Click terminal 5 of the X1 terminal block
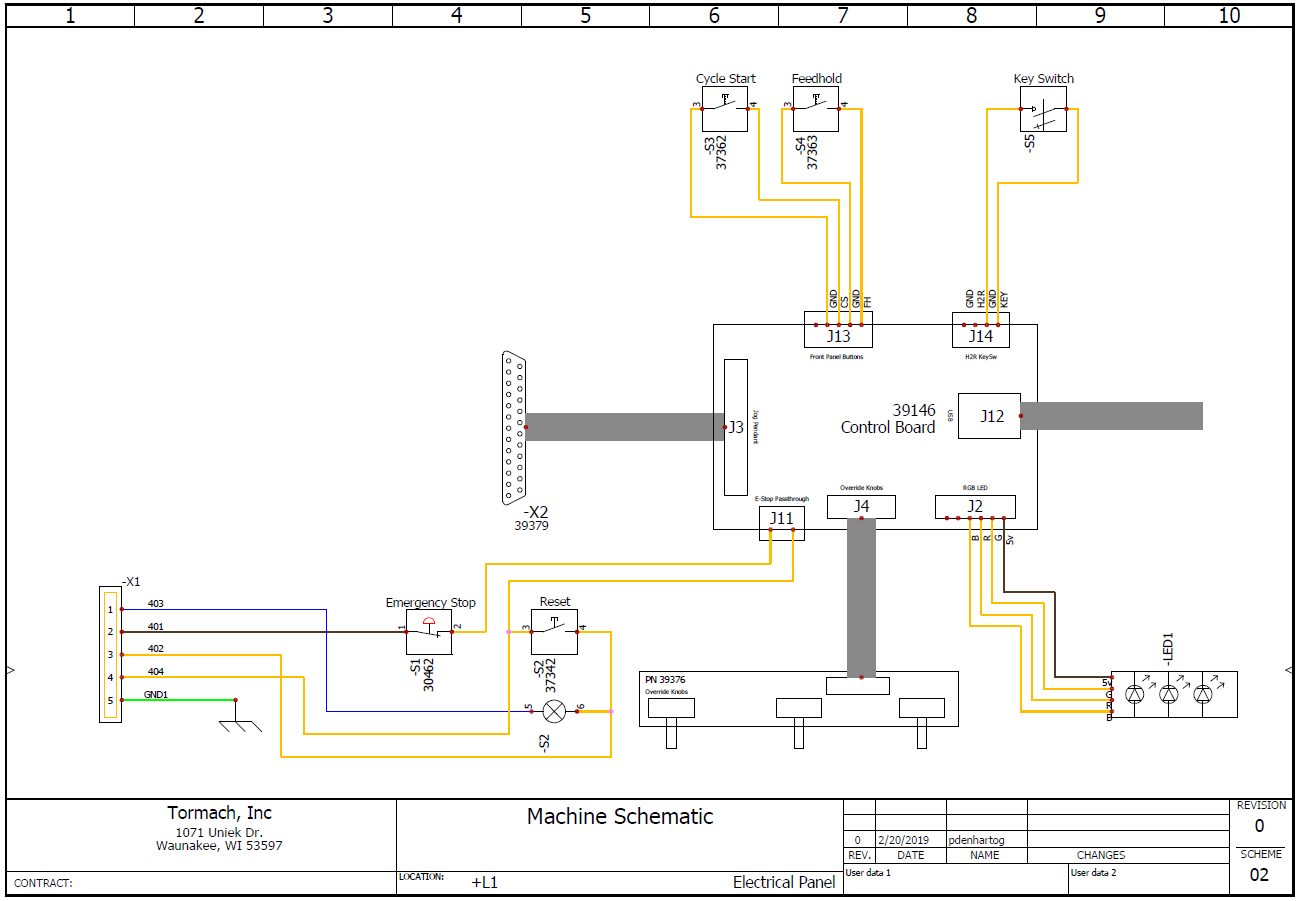1299x901 pixels. 110,700
